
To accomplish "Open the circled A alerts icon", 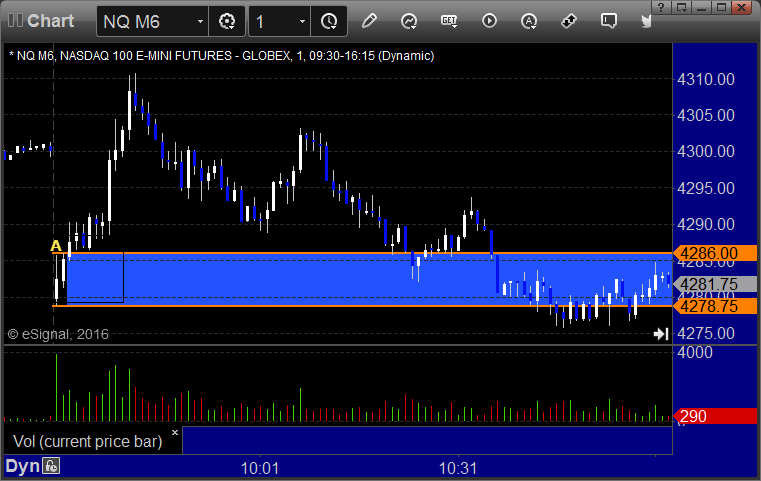I will (529, 21).
